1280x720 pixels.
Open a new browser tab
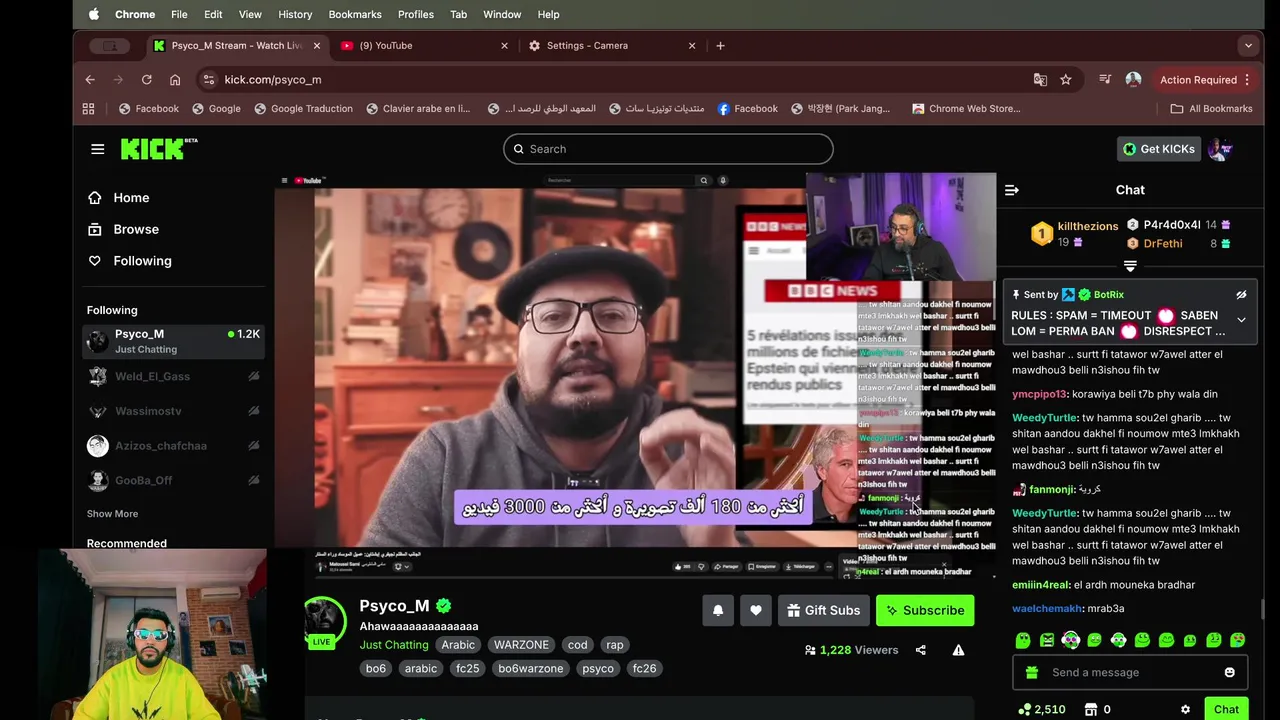(720, 46)
